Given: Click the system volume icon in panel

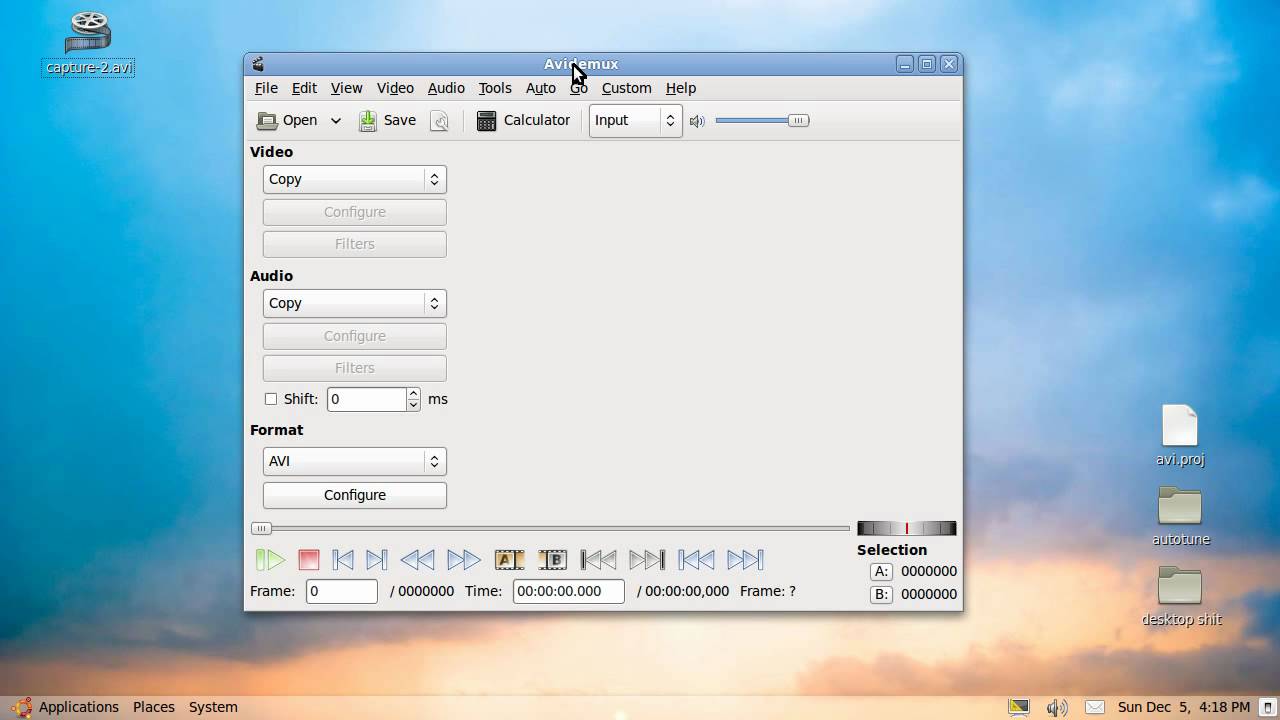Looking at the screenshot, I should 1057,707.
